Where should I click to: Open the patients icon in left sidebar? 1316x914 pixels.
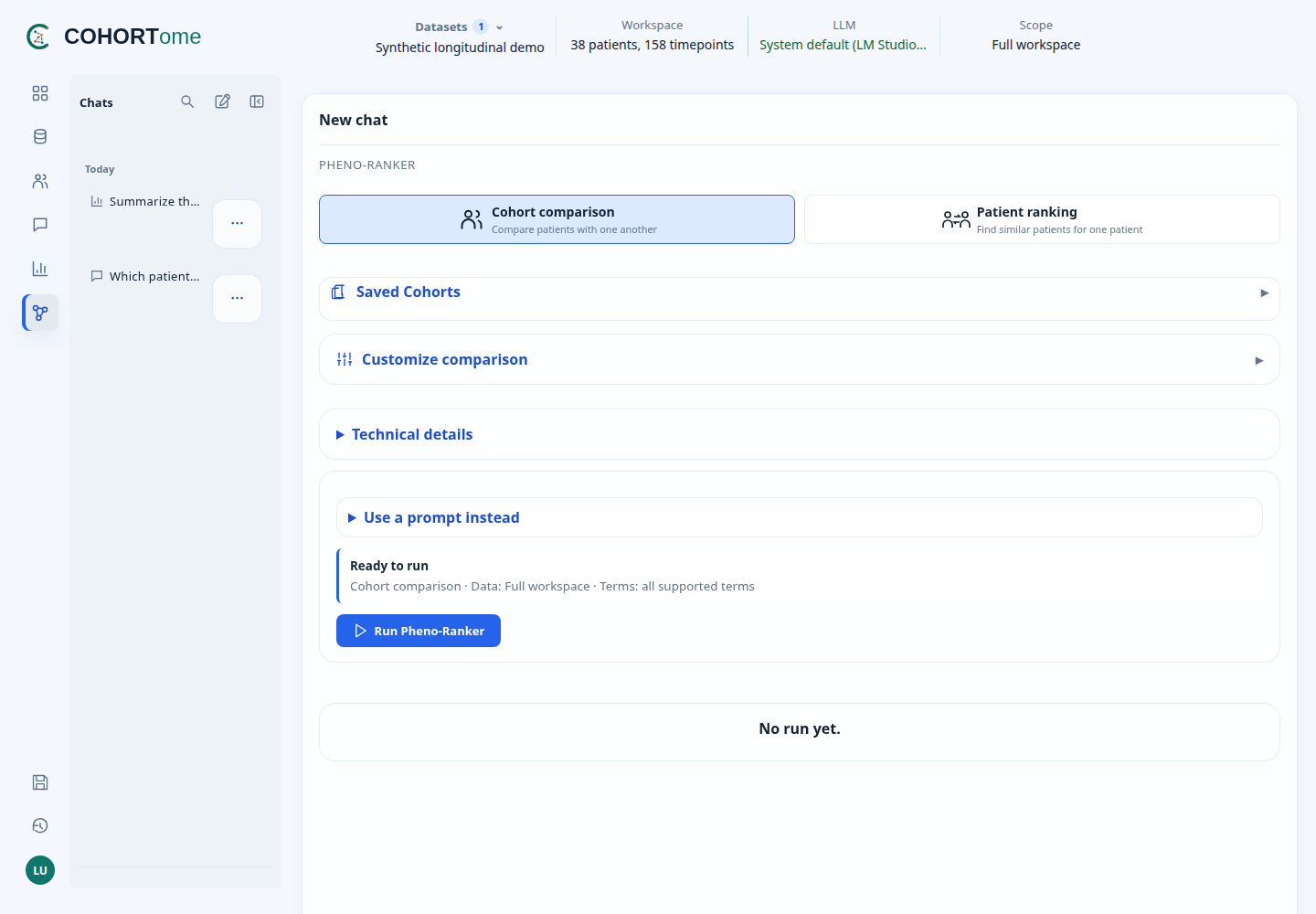click(40, 181)
